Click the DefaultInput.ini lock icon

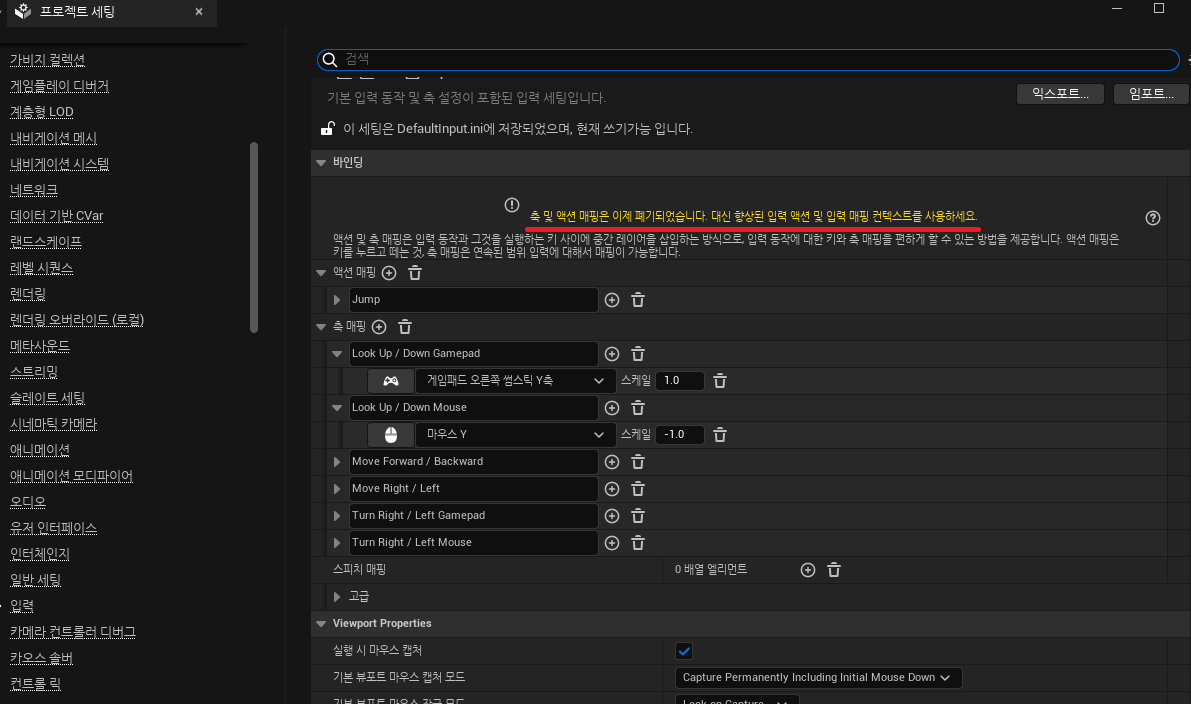pos(327,128)
